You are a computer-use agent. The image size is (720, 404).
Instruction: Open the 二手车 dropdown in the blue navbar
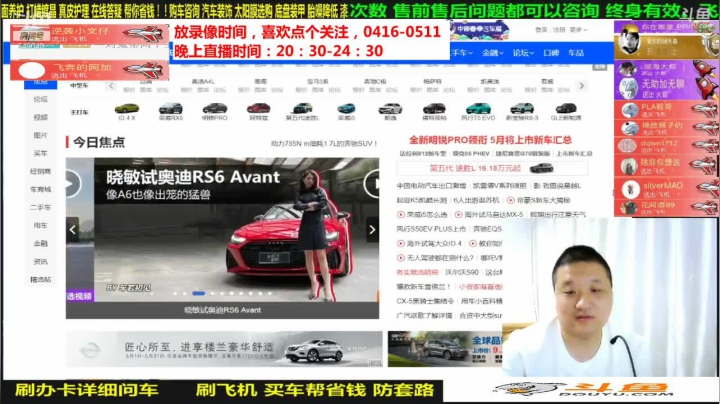click(x=461, y=53)
